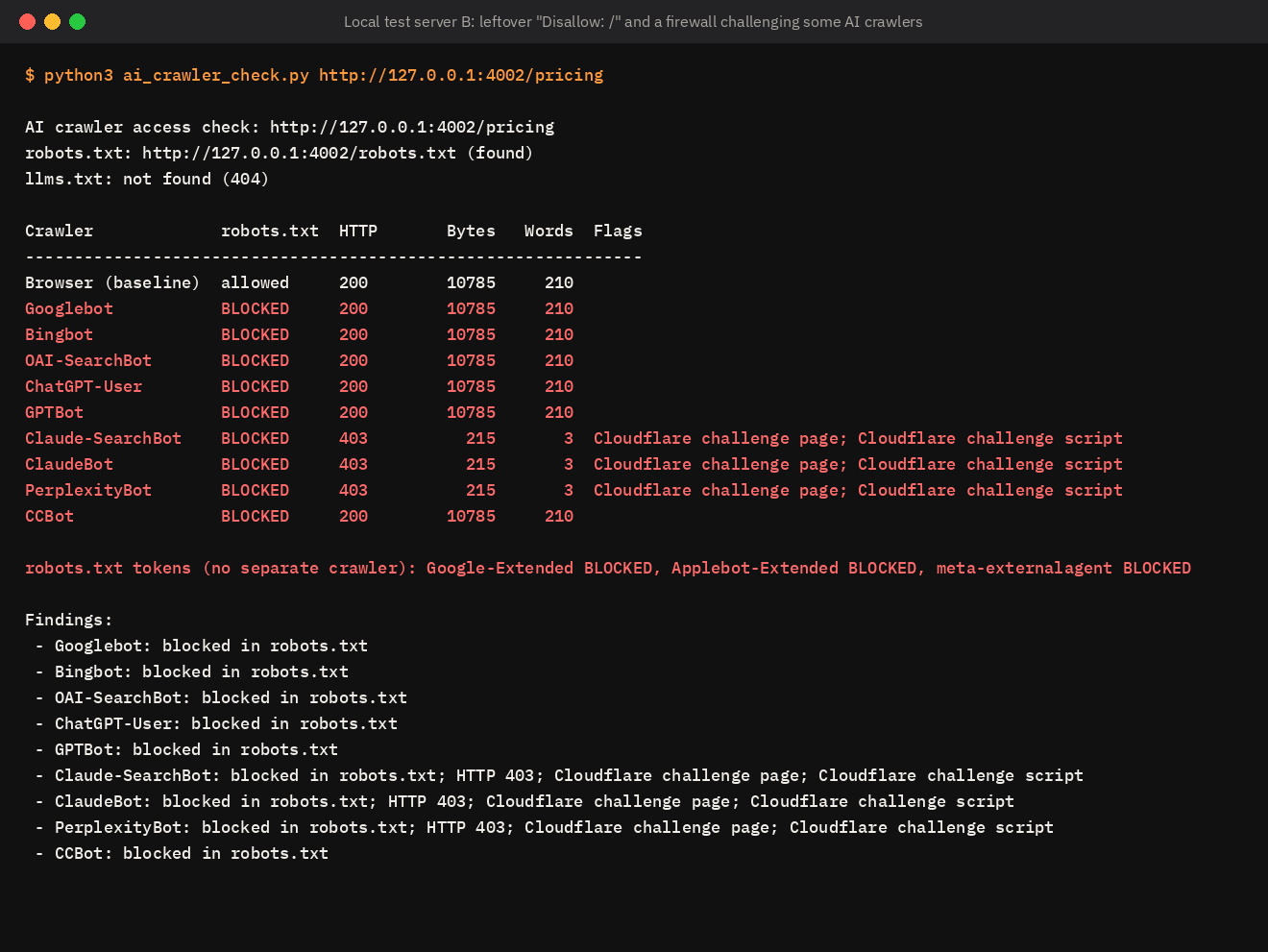Viewport: 1268px width, 952px height.
Task: Click 'GPTBot' in the crawler table
Action: click(x=54, y=412)
